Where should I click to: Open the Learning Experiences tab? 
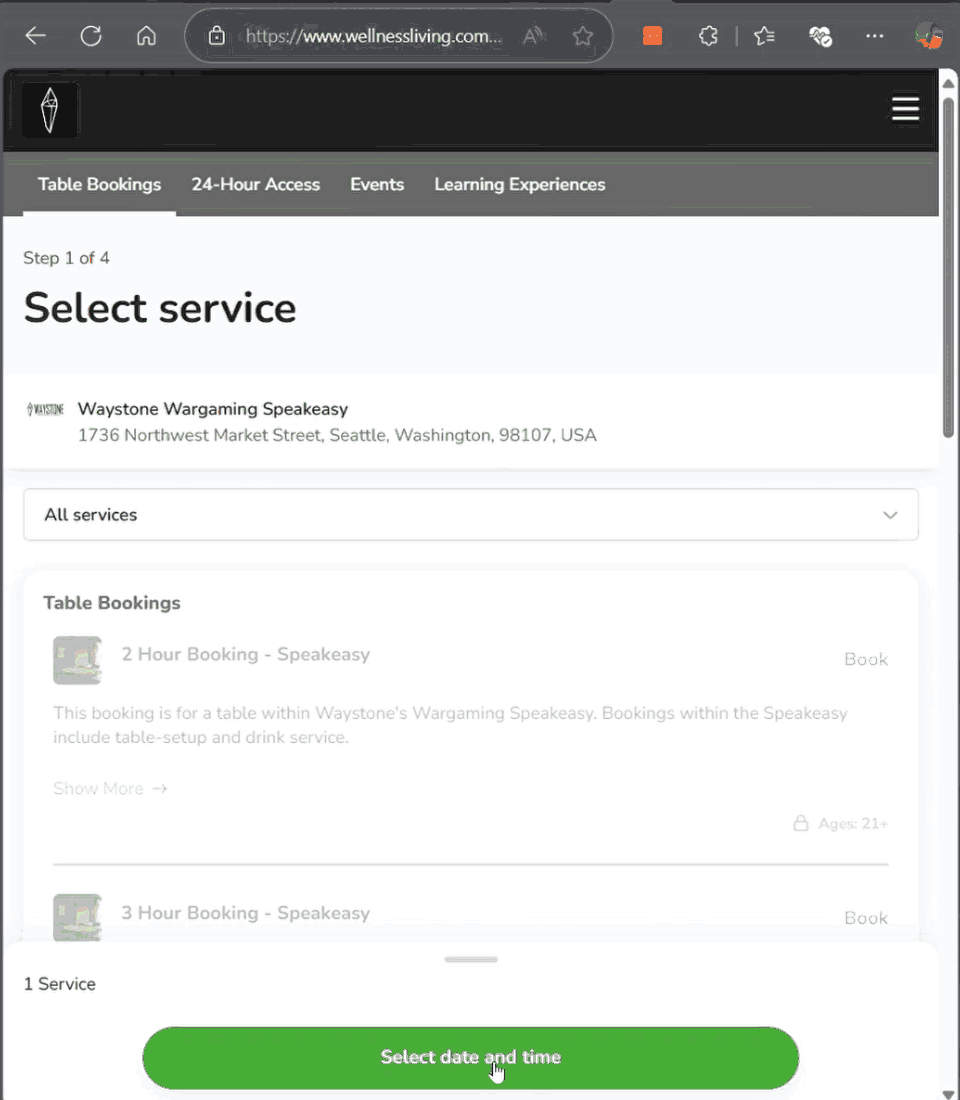(519, 185)
